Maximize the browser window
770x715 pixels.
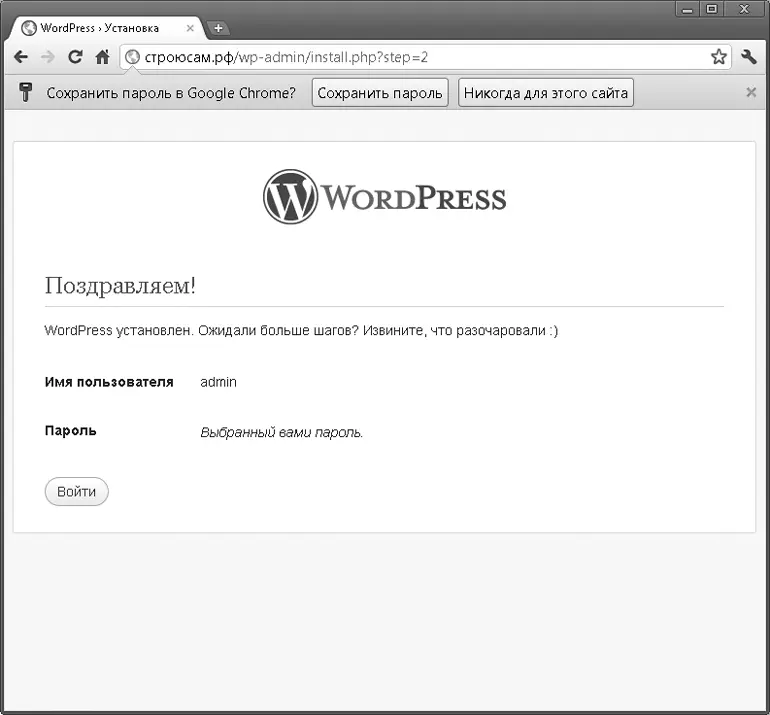[x=711, y=9]
